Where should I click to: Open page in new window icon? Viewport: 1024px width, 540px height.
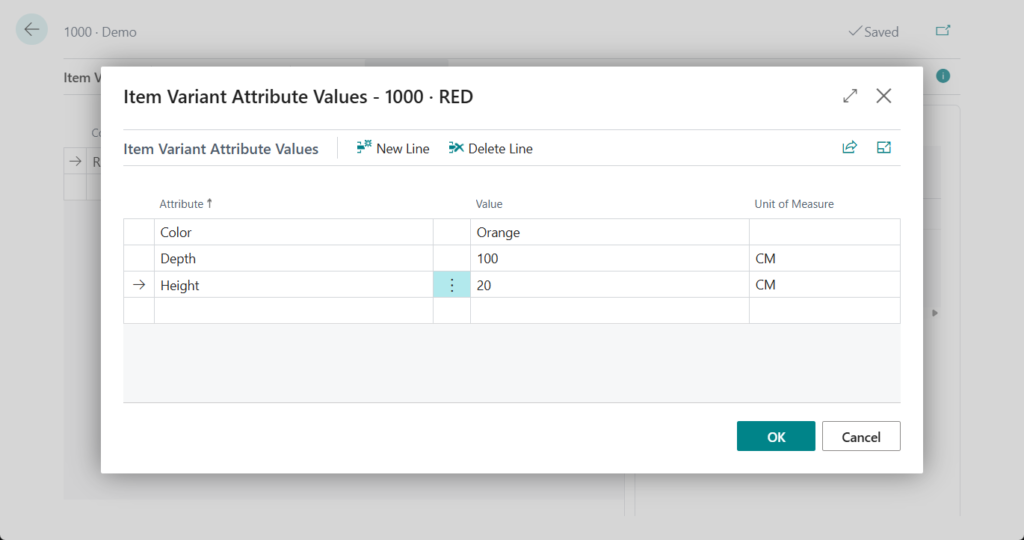tap(942, 31)
